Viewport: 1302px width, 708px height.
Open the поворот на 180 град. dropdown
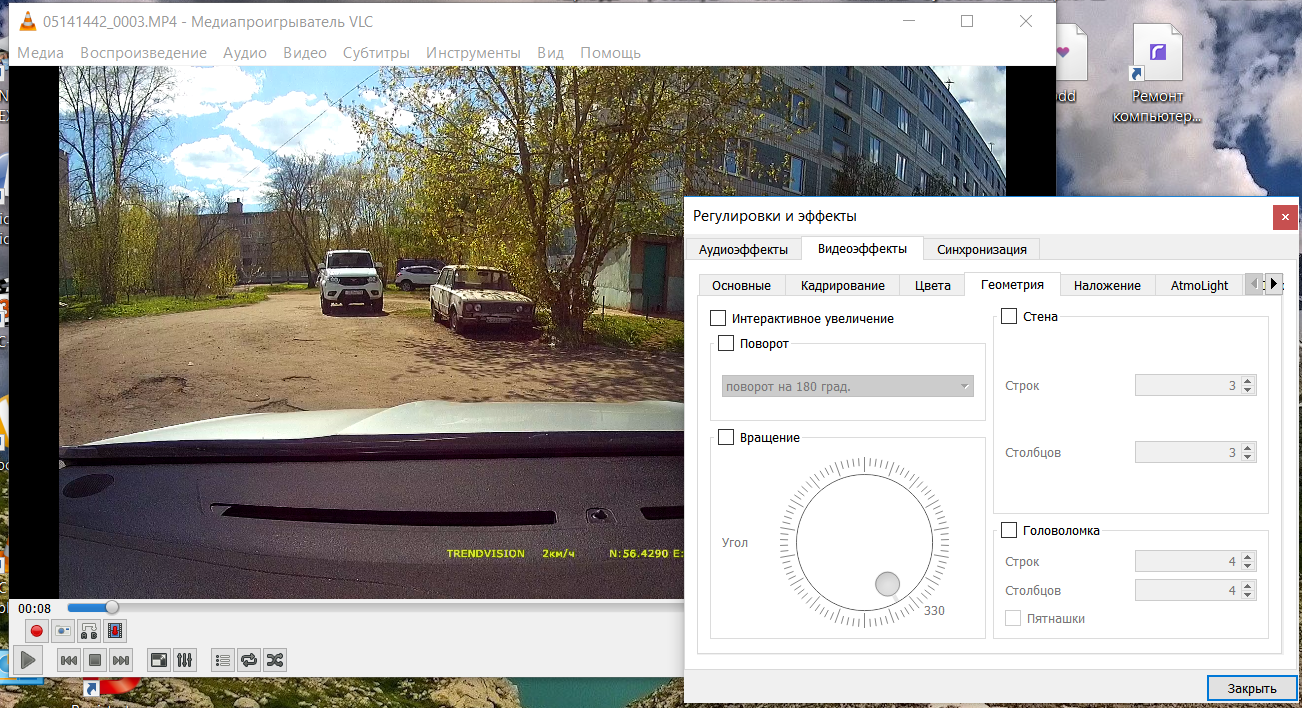pyautogui.click(x=847, y=386)
